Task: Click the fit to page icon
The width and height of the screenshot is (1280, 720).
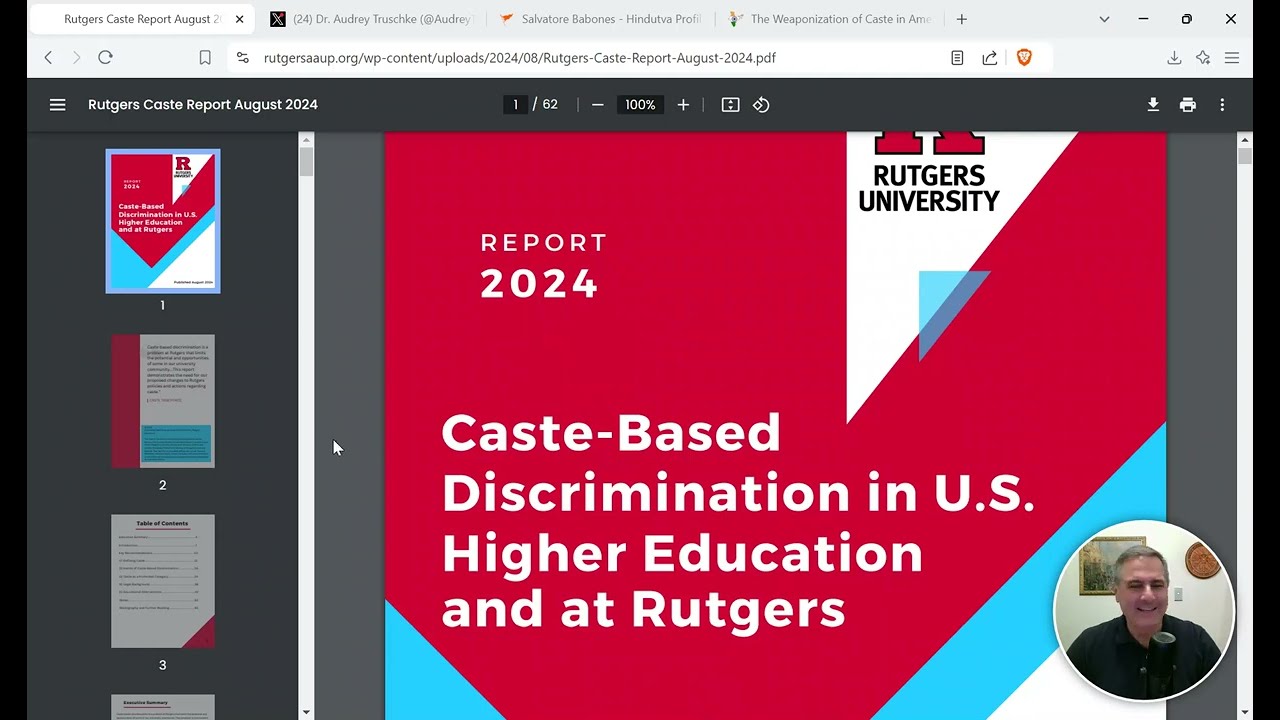Action: click(x=730, y=105)
